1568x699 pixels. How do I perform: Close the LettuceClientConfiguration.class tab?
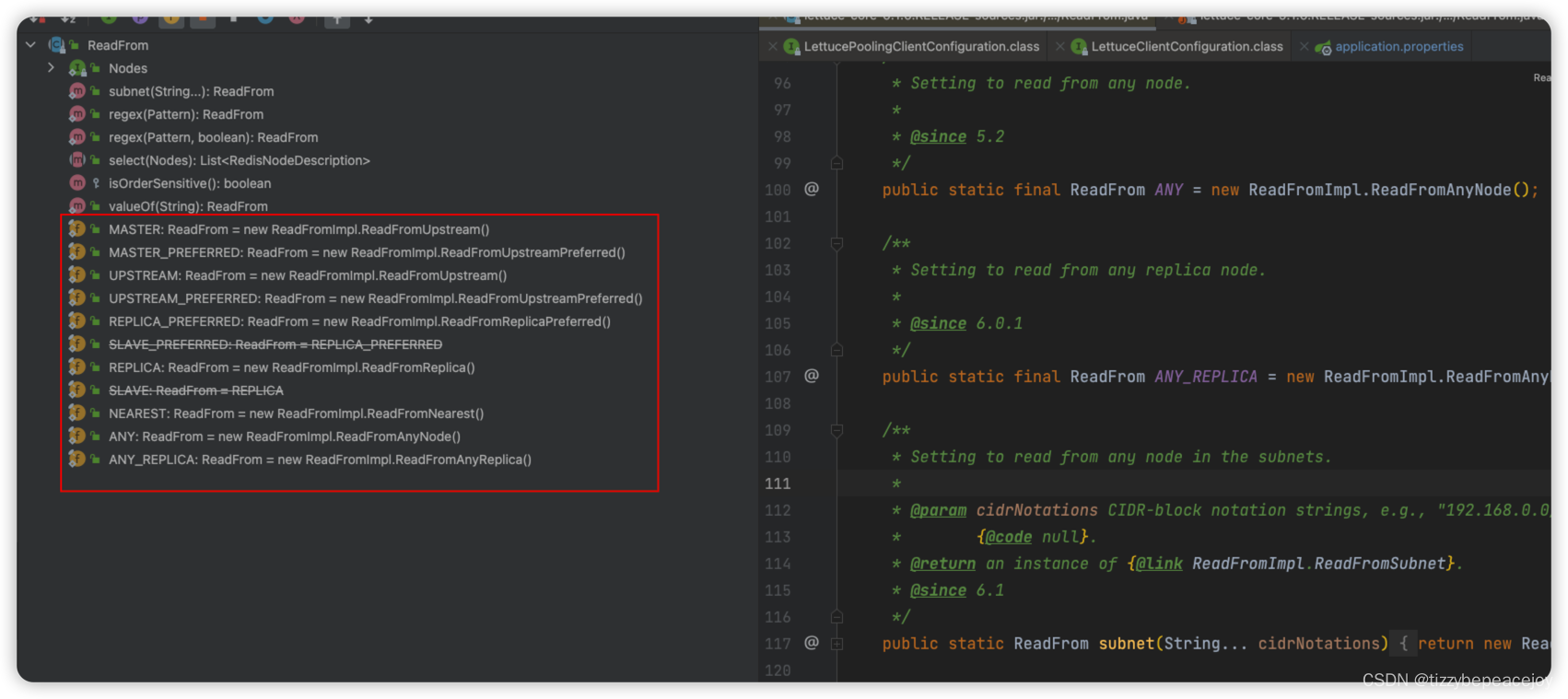[1060, 46]
